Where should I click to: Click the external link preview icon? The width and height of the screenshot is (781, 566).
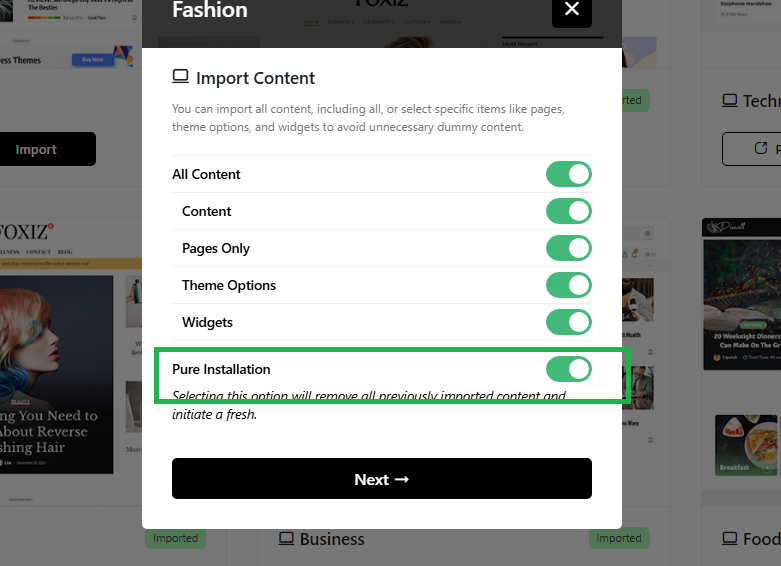point(761,148)
